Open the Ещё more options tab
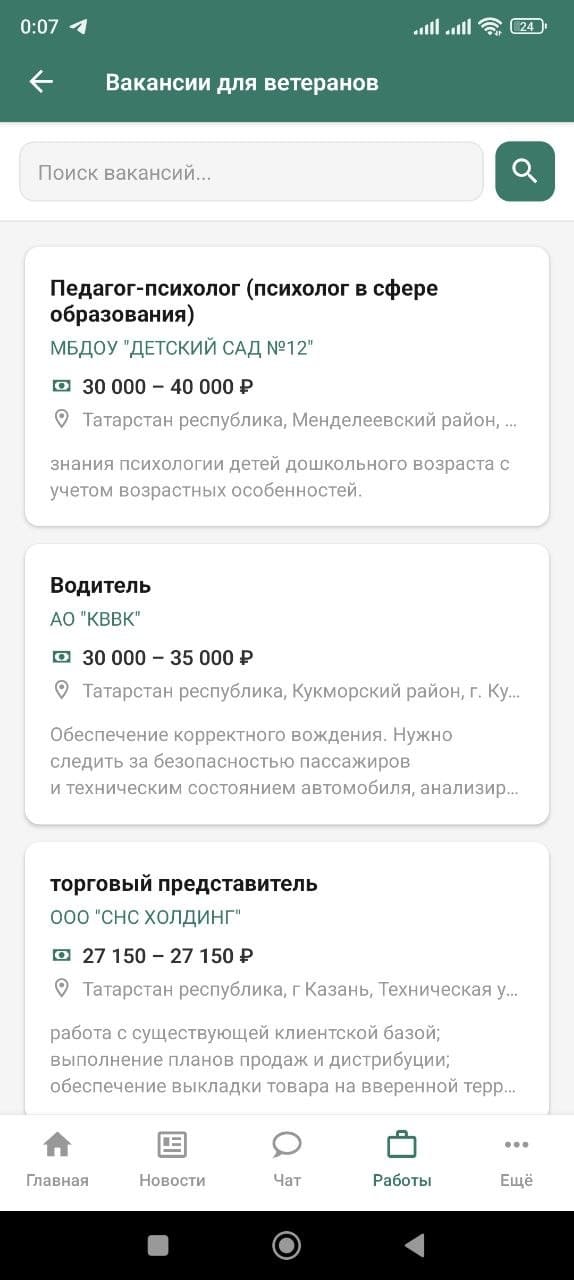This screenshot has width=574, height=1280. tap(516, 1160)
